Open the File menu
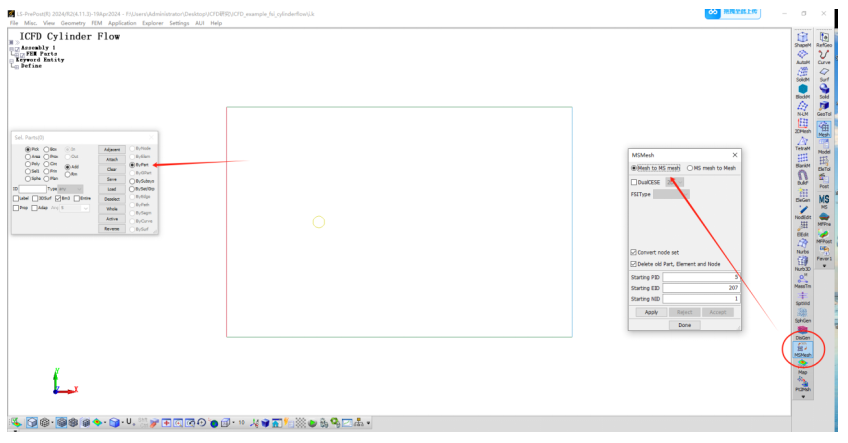This screenshot has height=443, width=848. [x=14, y=23]
